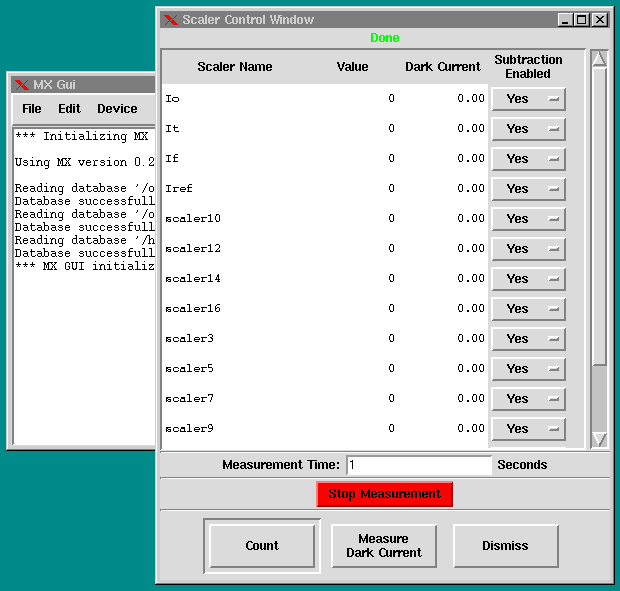Image resolution: width=620 pixels, height=591 pixels.
Task: Click the Measure Dark Current button
Action: (384, 546)
